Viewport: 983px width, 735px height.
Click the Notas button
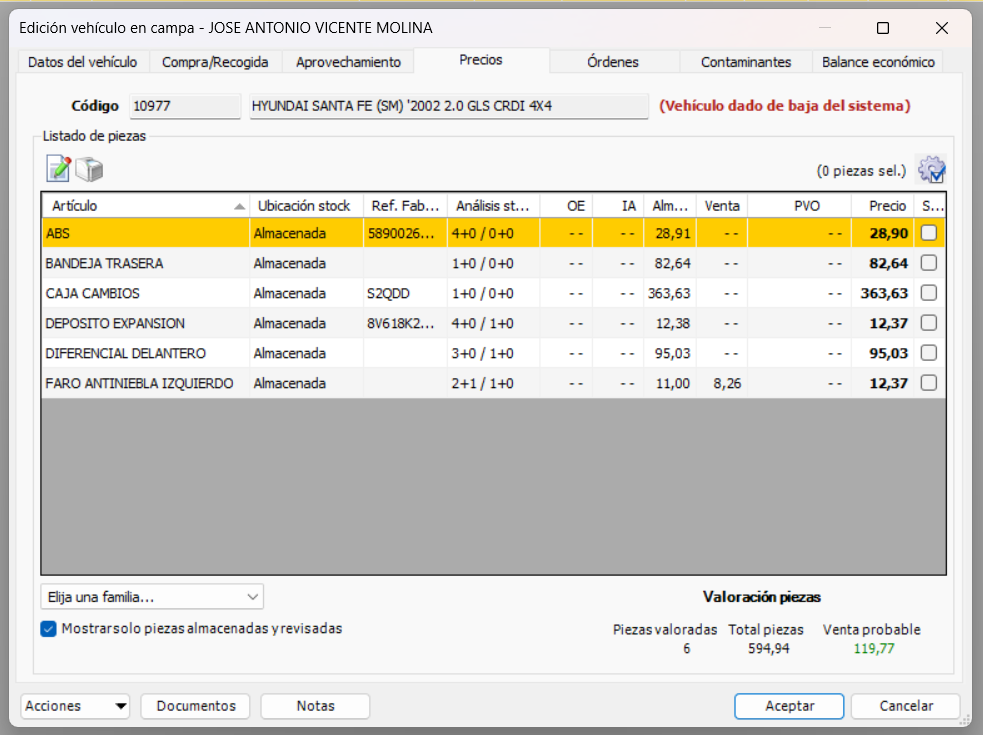(x=315, y=706)
